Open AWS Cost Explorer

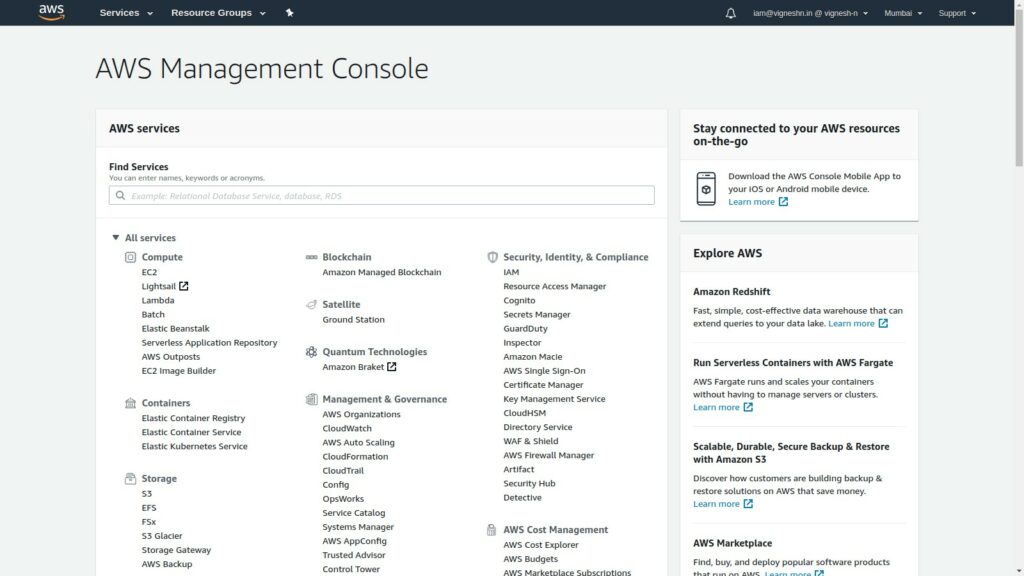point(540,545)
